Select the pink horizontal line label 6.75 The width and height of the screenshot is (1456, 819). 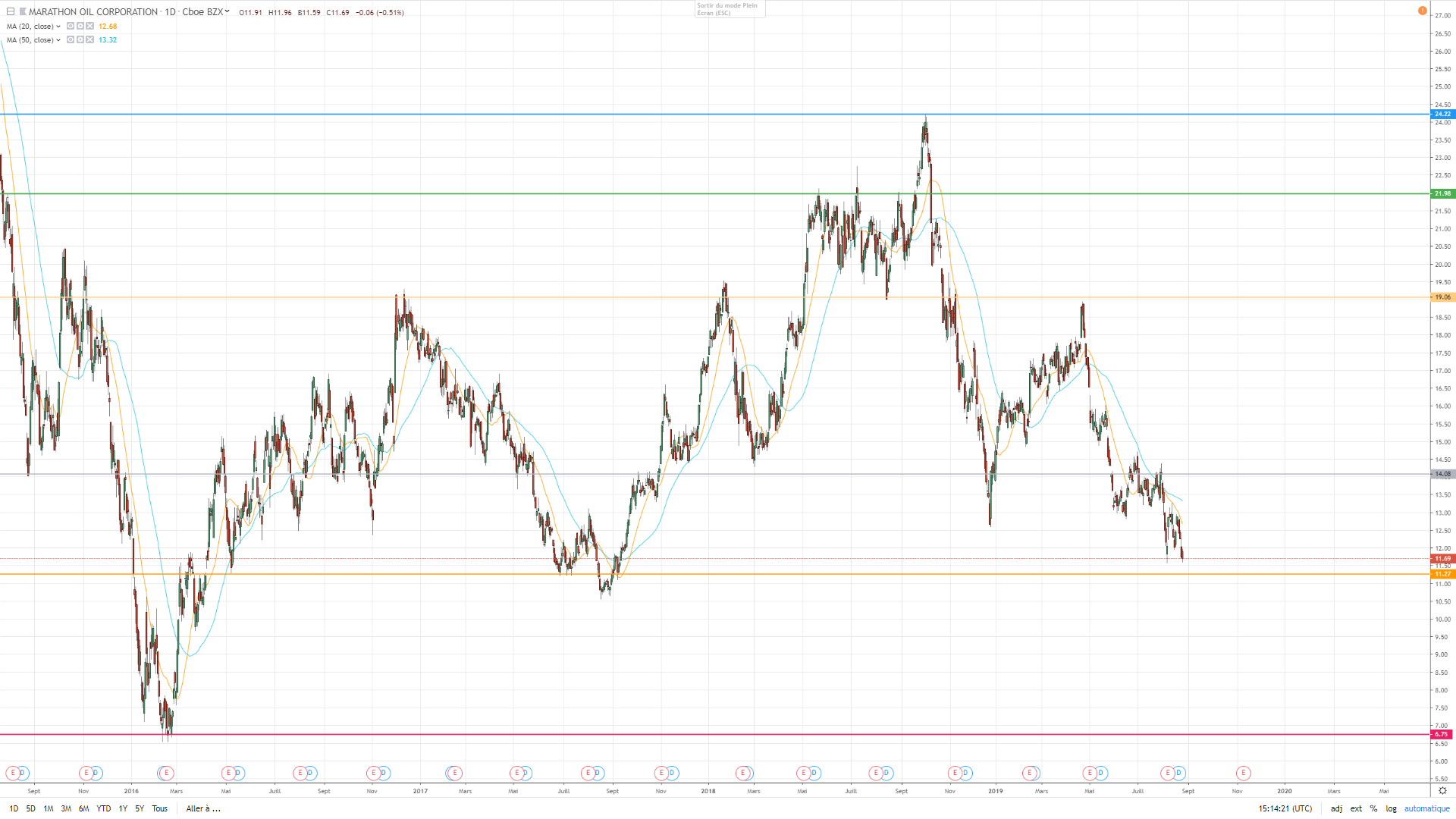[x=1442, y=735]
